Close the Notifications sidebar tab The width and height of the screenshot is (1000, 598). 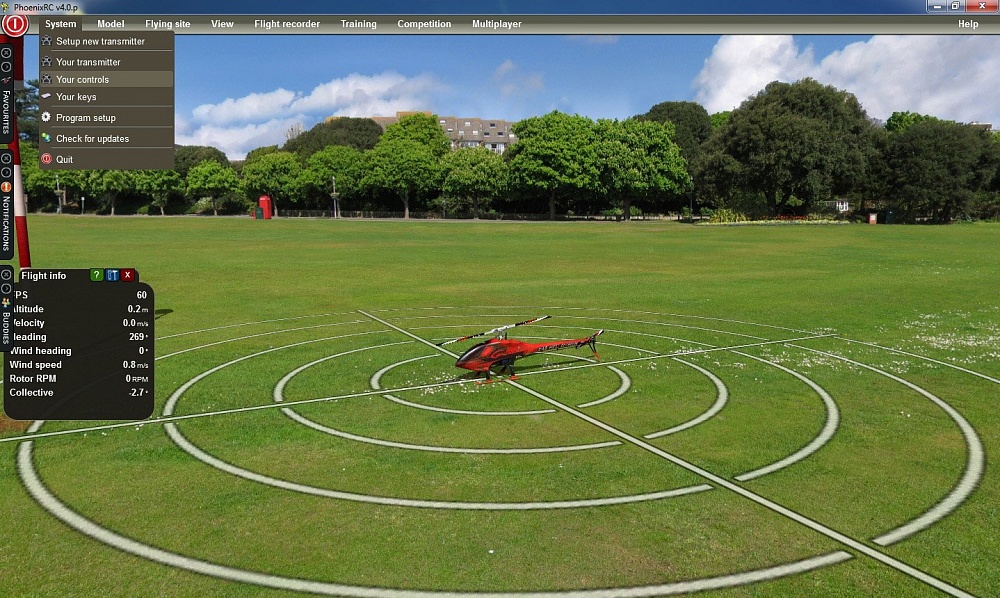pyautogui.click(x=6, y=159)
